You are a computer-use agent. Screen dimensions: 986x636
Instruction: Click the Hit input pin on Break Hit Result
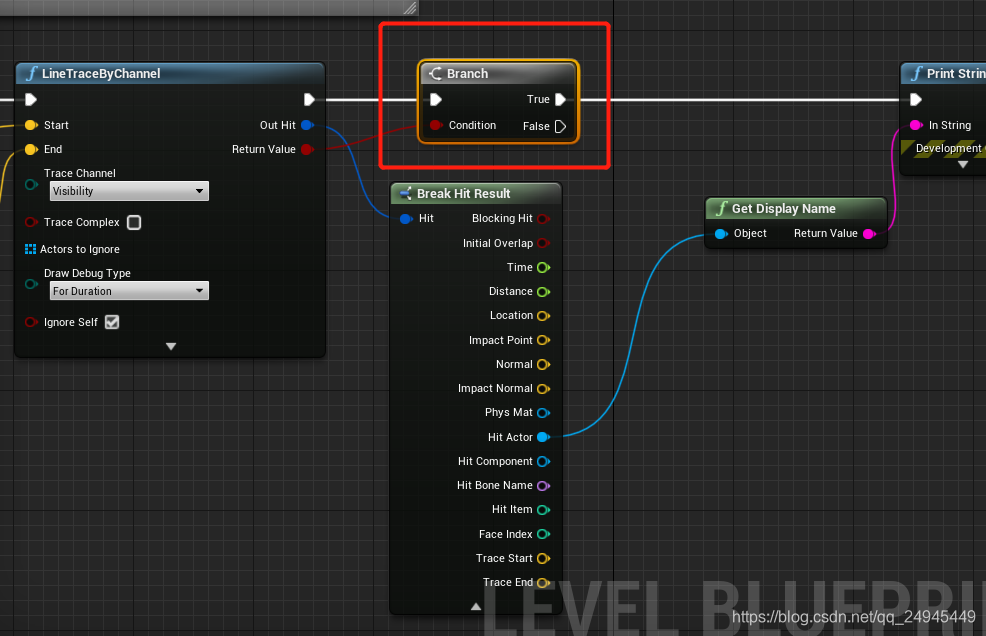point(406,218)
